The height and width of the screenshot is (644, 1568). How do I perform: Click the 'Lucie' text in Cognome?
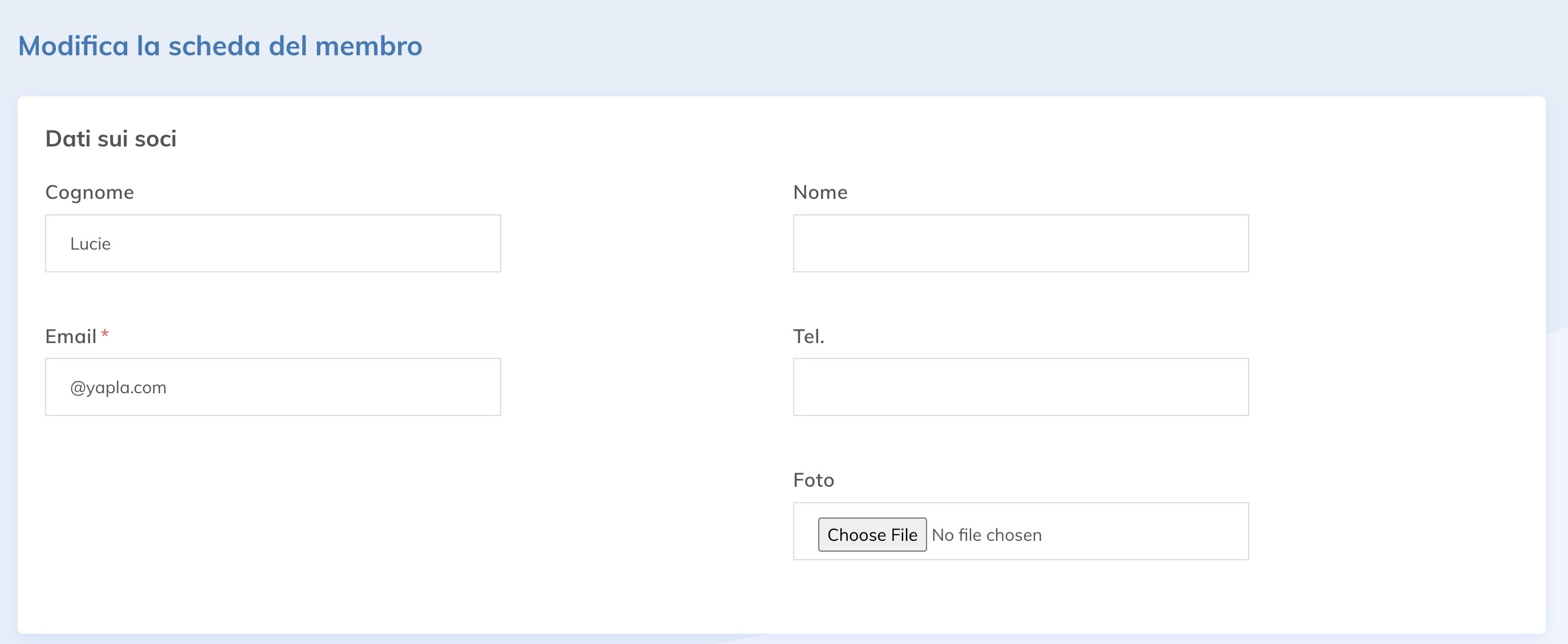coord(90,244)
